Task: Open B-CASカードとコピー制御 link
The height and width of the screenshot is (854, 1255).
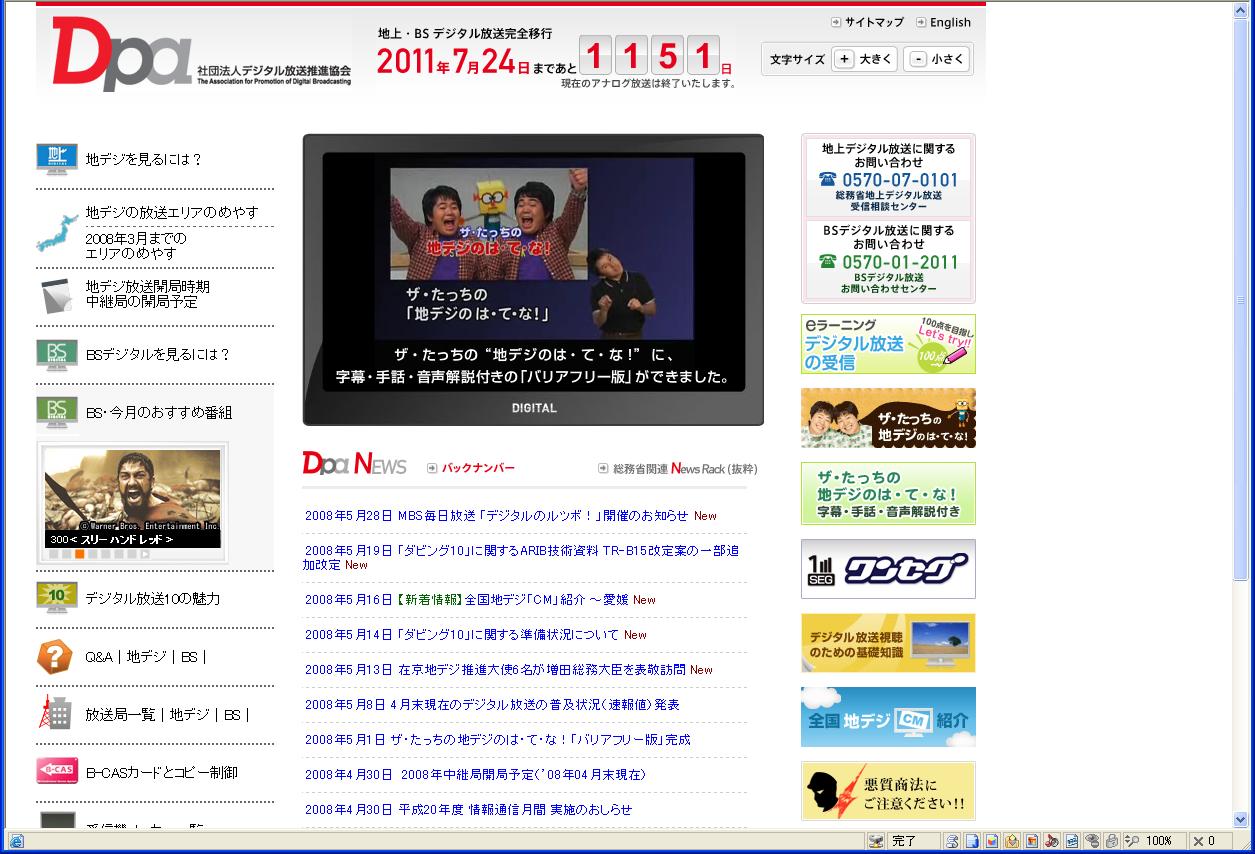Action: click(x=162, y=772)
